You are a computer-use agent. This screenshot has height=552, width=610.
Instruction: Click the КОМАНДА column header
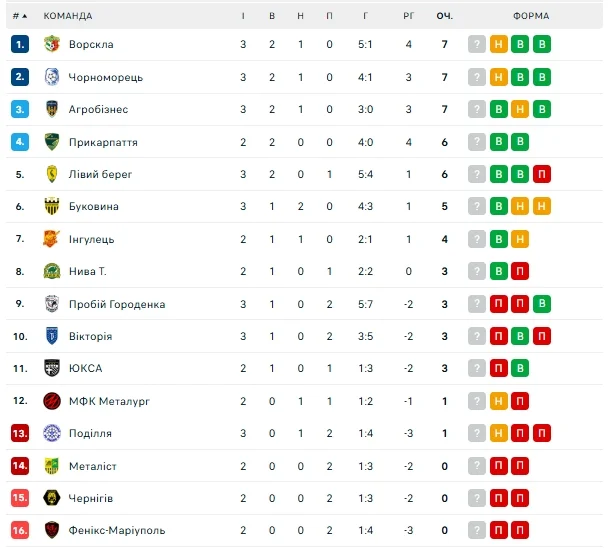click(68, 16)
